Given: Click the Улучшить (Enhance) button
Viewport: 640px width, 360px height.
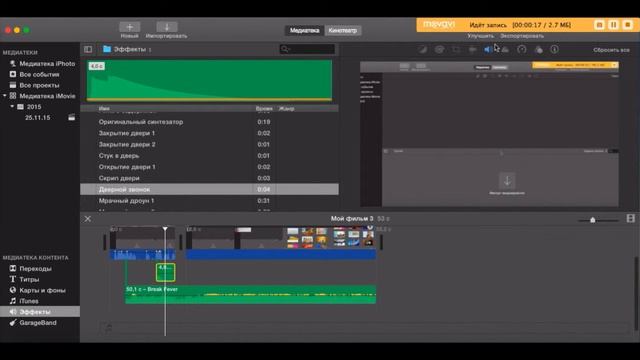Looking at the screenshot, I should click(x=480, y=36).
